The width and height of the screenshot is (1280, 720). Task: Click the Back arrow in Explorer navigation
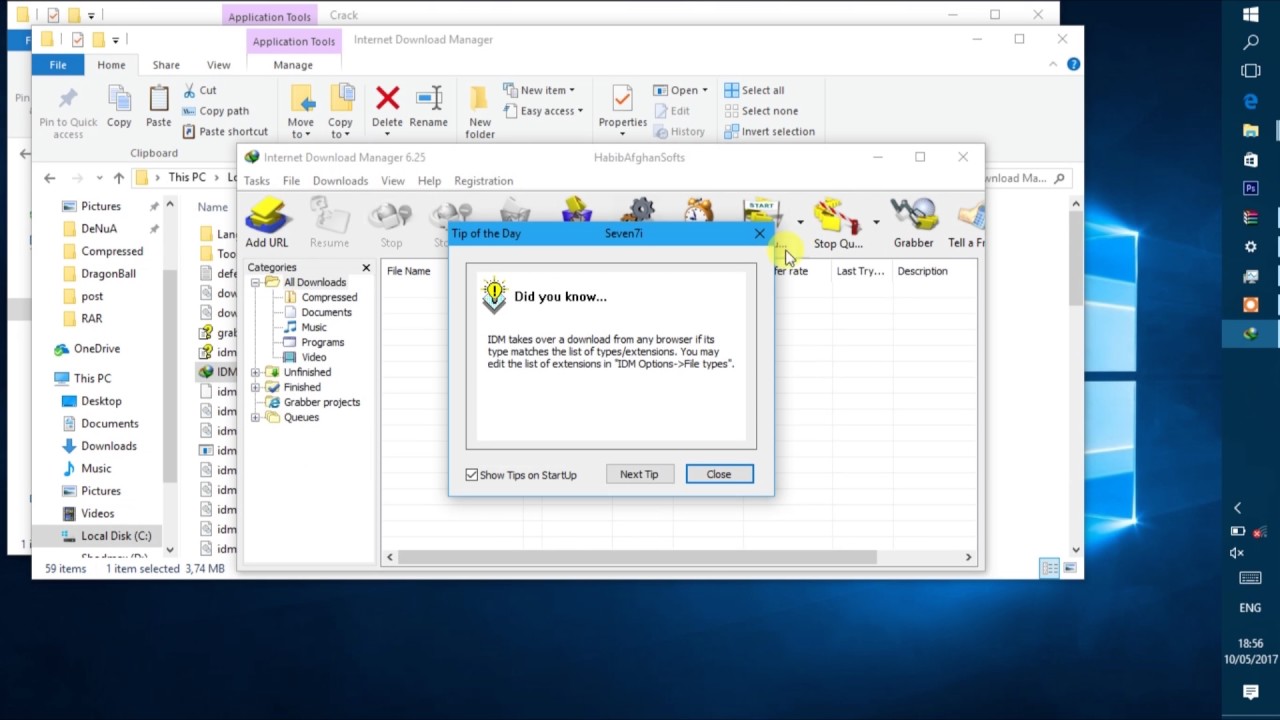[x=49, y=178]
